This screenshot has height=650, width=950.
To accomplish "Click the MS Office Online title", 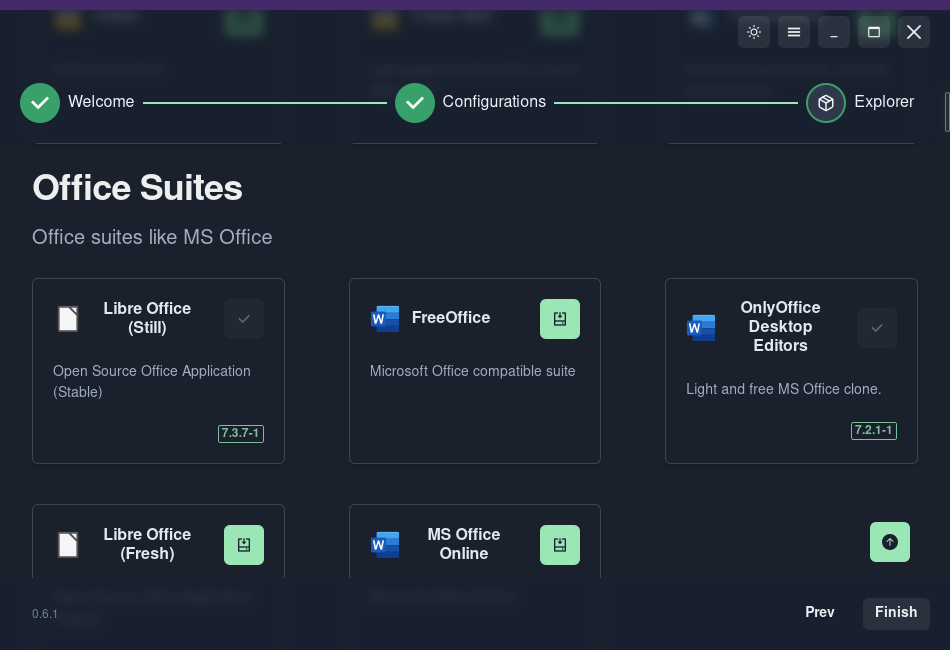I will point(463,544).
